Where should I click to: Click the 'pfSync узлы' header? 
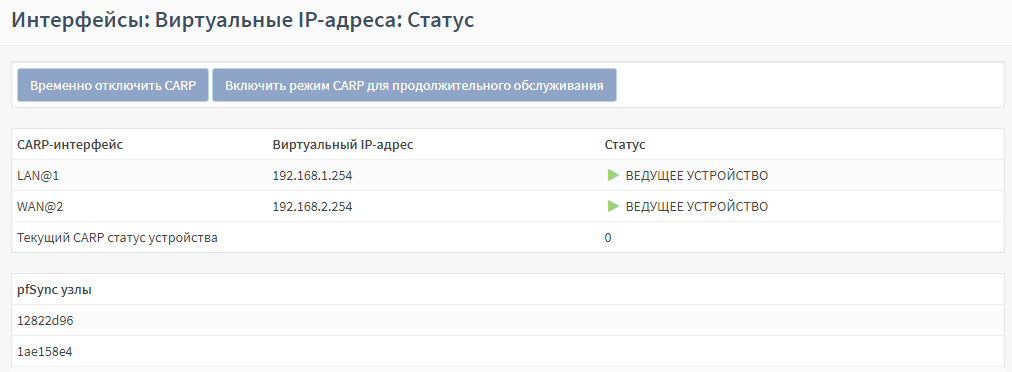tap(54, 290)
